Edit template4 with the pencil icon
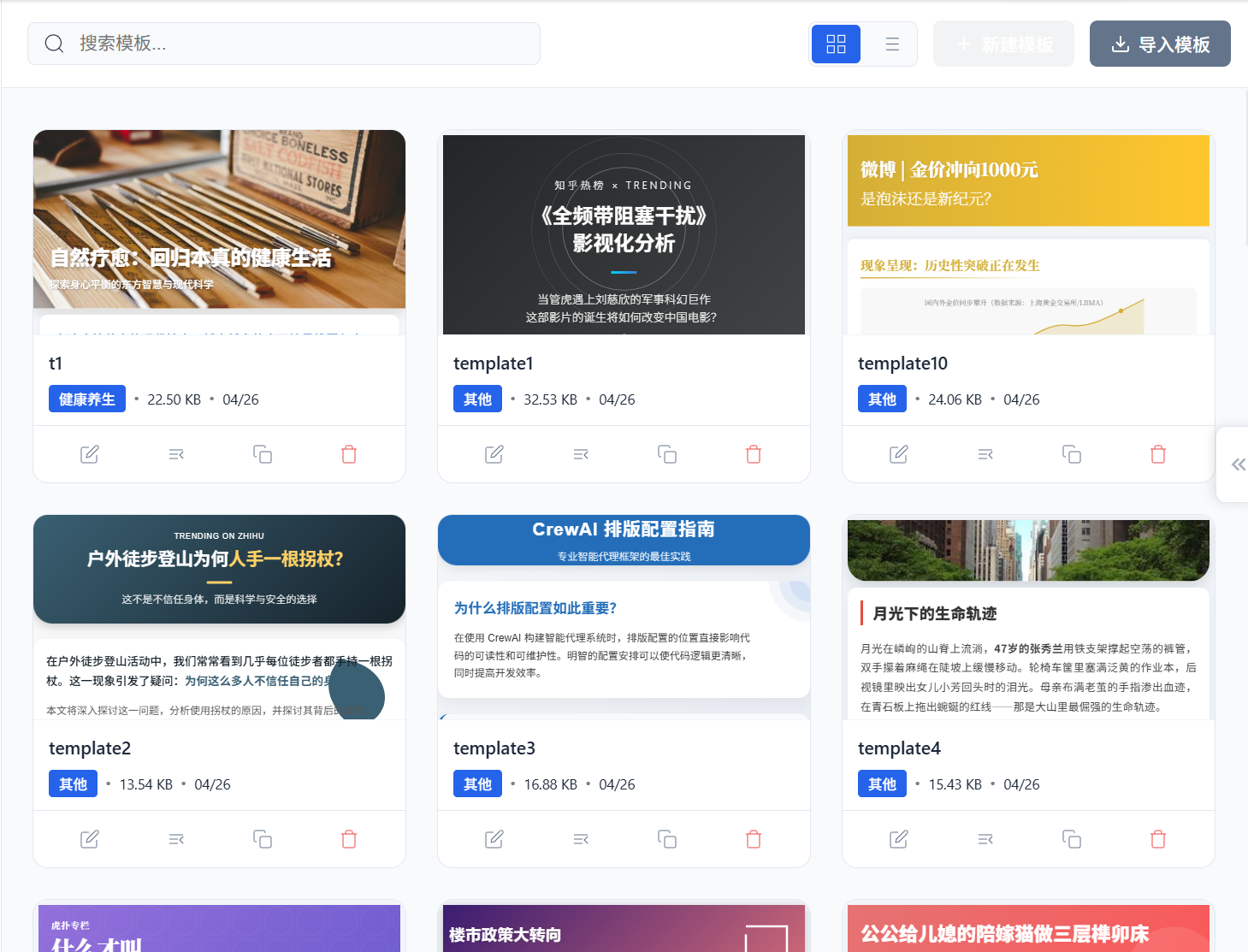 pos(899,839)
